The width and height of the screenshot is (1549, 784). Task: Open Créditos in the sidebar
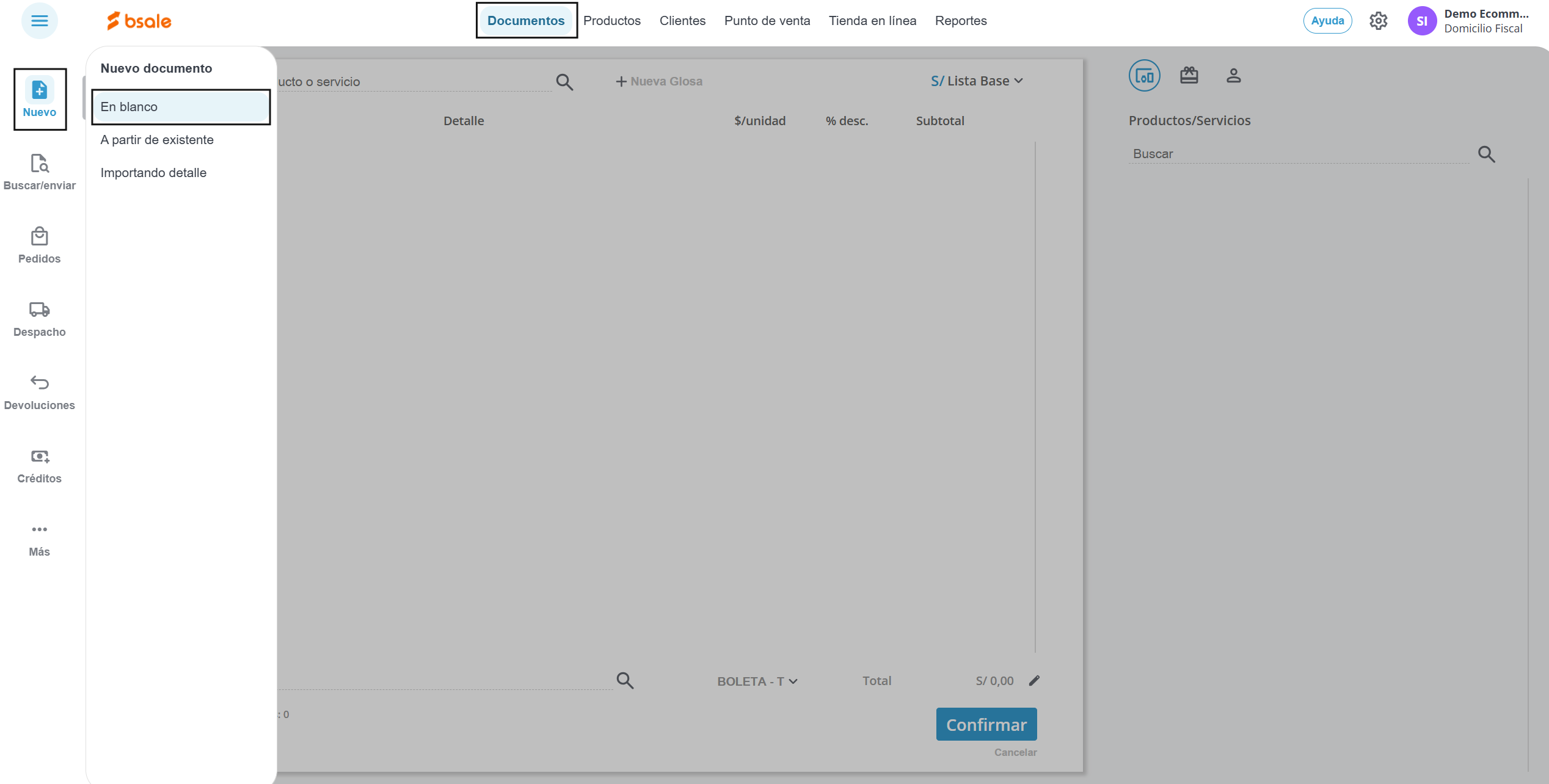point(40,465)
